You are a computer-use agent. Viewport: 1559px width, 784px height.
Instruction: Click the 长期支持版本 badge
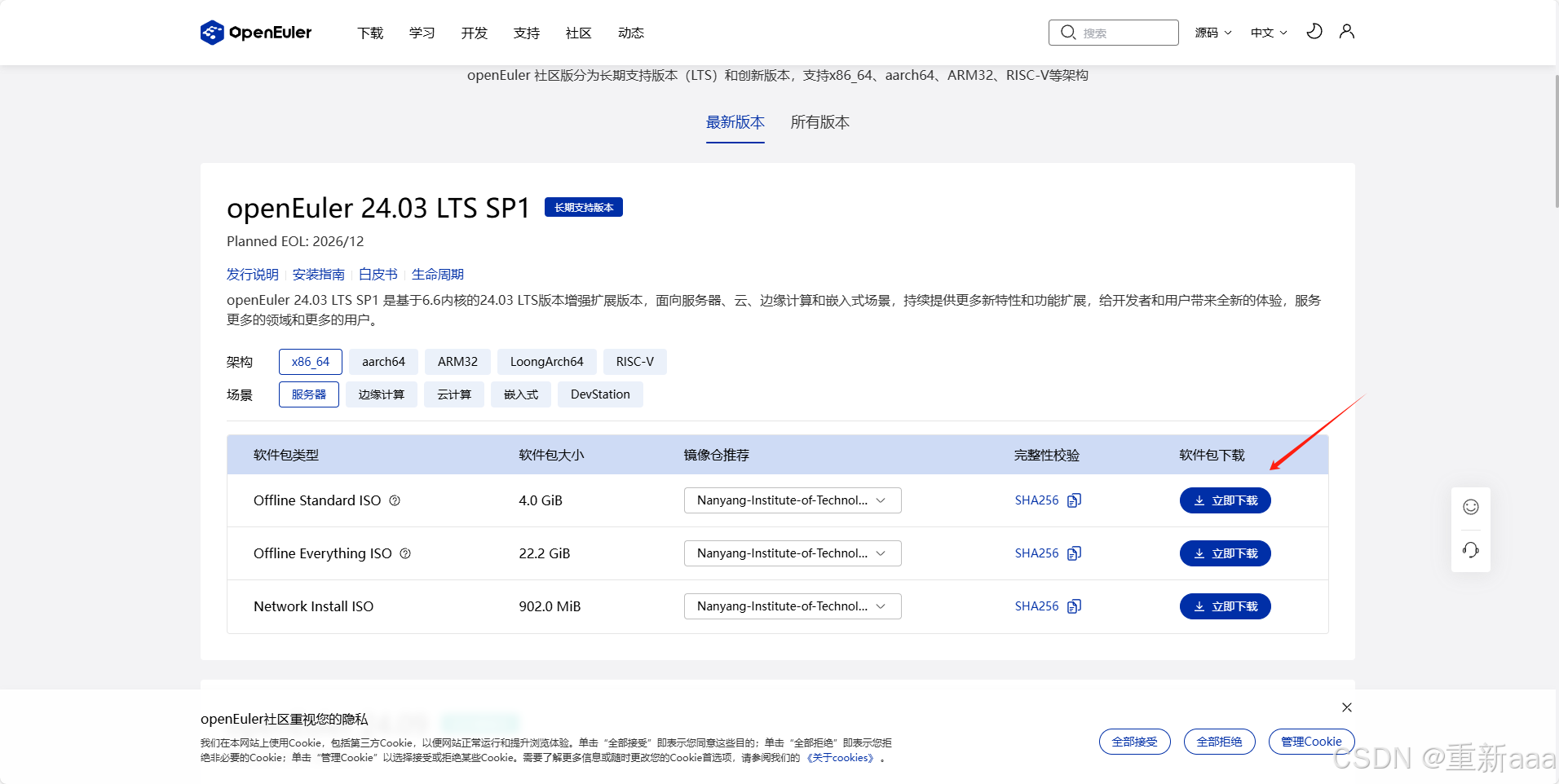(584, 208)
